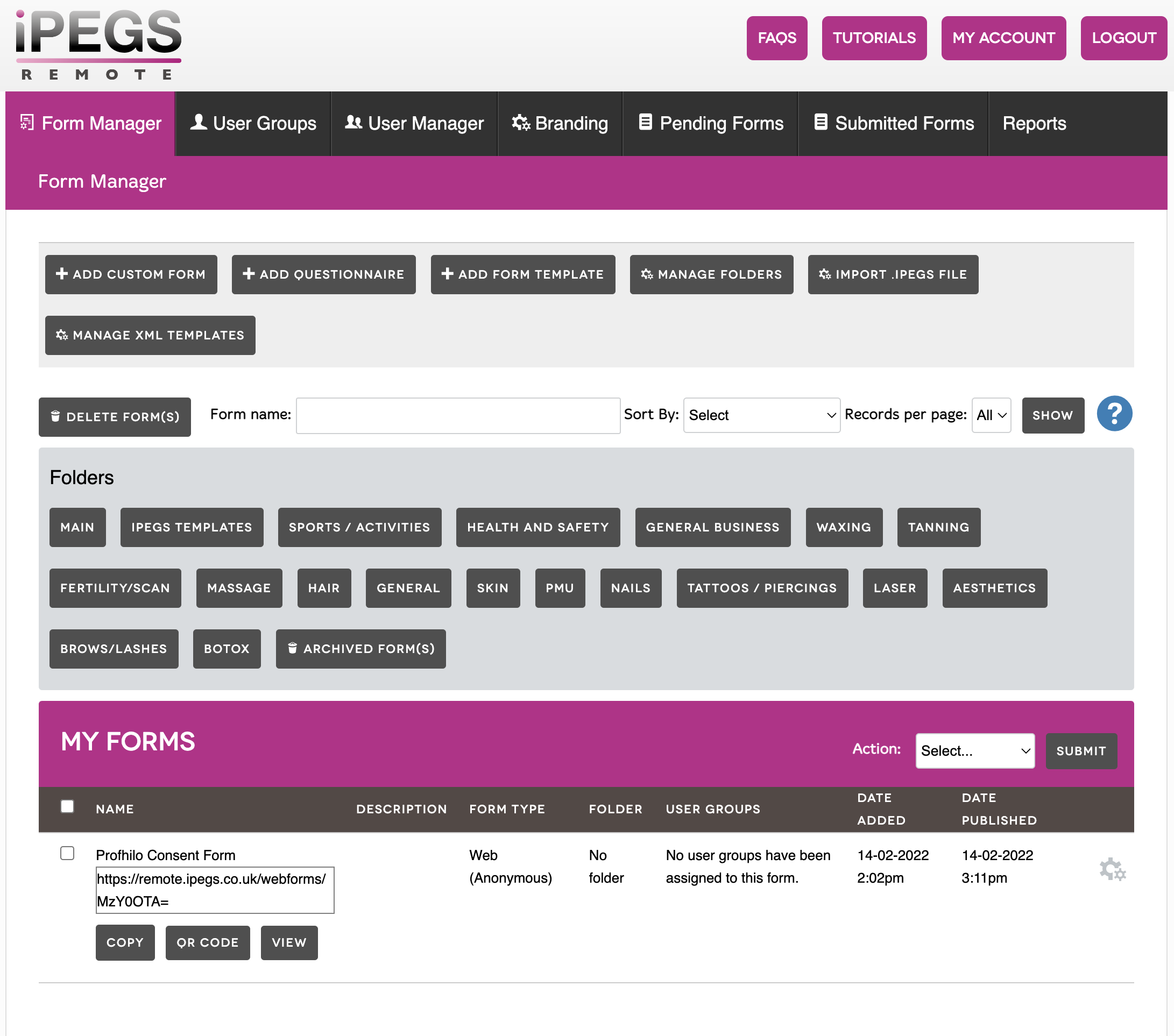Open the Tattoos / Piercings folder

click(762, 587)
